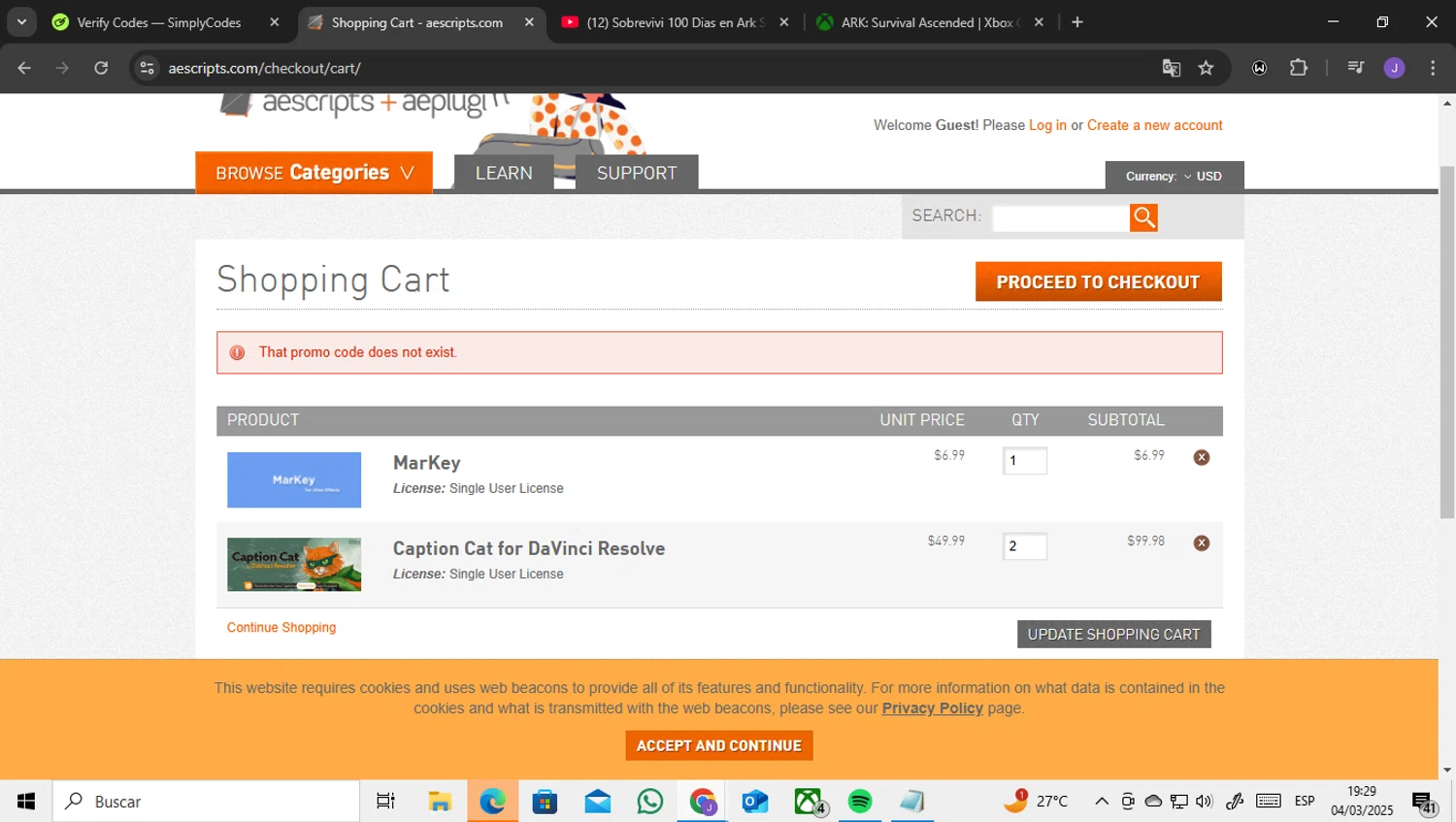This screenshot has width=1456, height=822.
Task: Close the YouTube Sobrevivi 100 Dias tab
Action: click(784, 22)
